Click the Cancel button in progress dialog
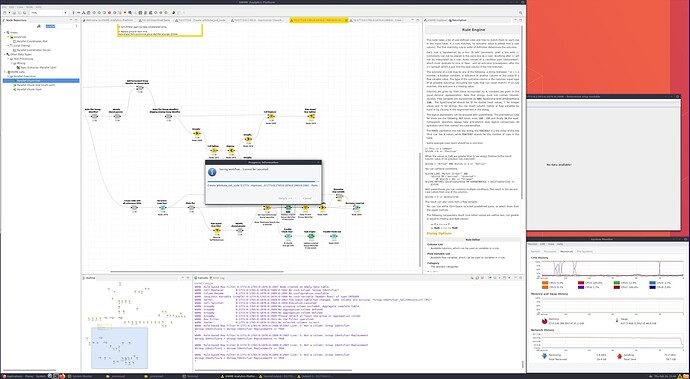The height and width of the screenshot is (379, 690). (x=307, y=198)
